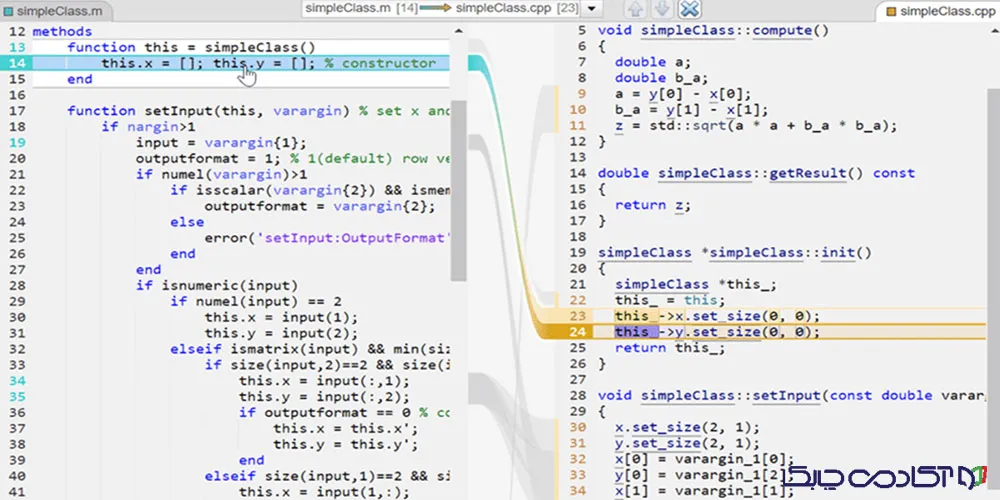The image size is (1000, 500).
Task: Click the simpleClass.cpp tab file icon
Action: click(x=892, y=11)
